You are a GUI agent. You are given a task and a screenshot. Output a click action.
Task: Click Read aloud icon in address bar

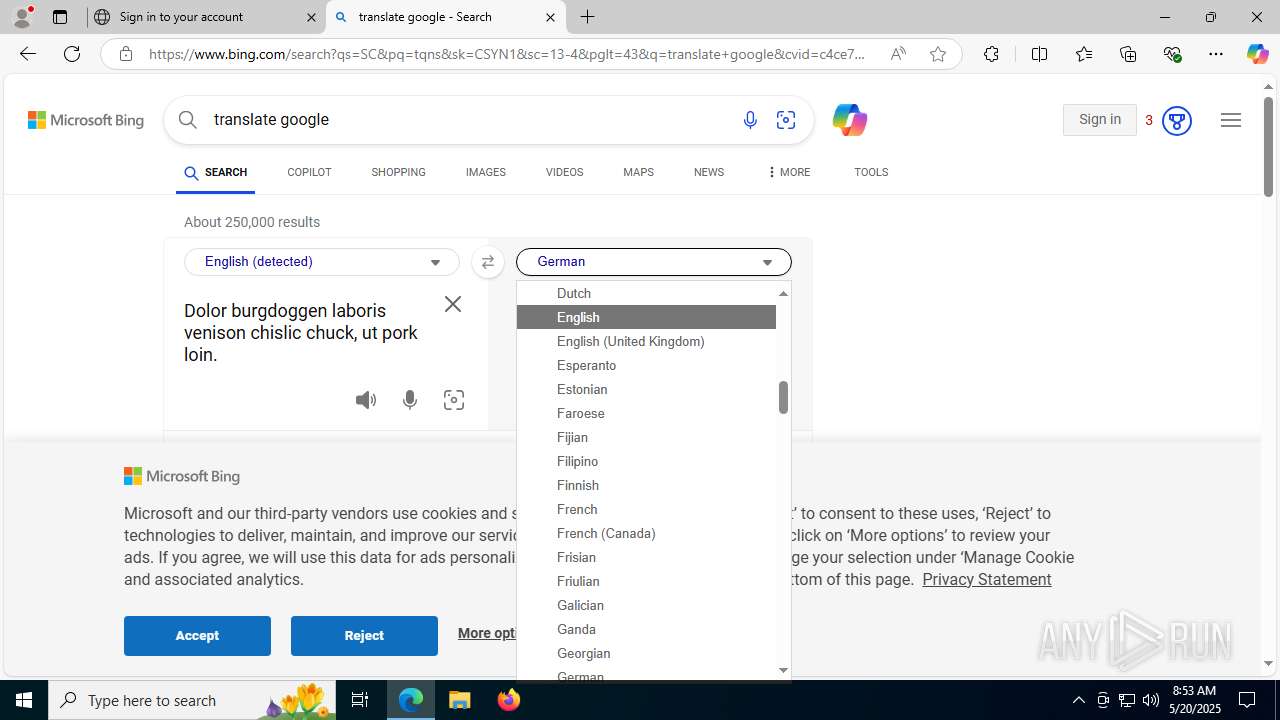(x=898, y=54)
